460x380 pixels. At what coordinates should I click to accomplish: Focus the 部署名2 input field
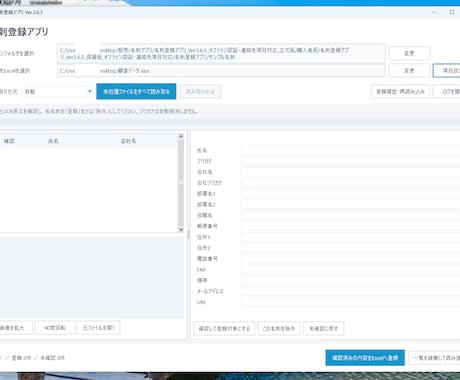351,204
